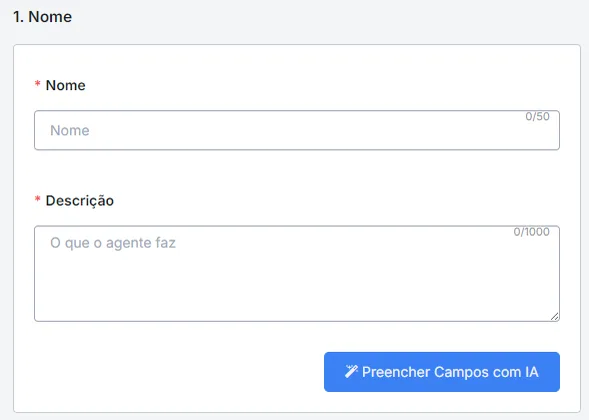Click the '1. Nome' section heading
Image resolution: width=589 pixels, height=420 pixels.
click(42, 17)
